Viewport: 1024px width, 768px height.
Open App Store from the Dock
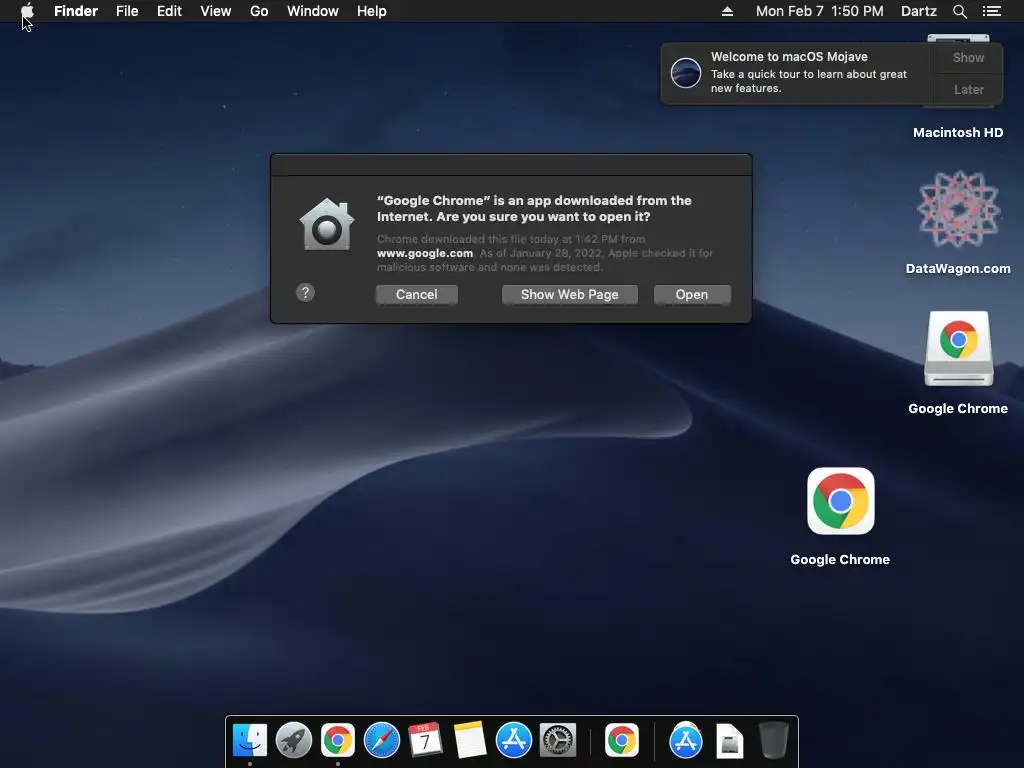[x=513, y=741]
